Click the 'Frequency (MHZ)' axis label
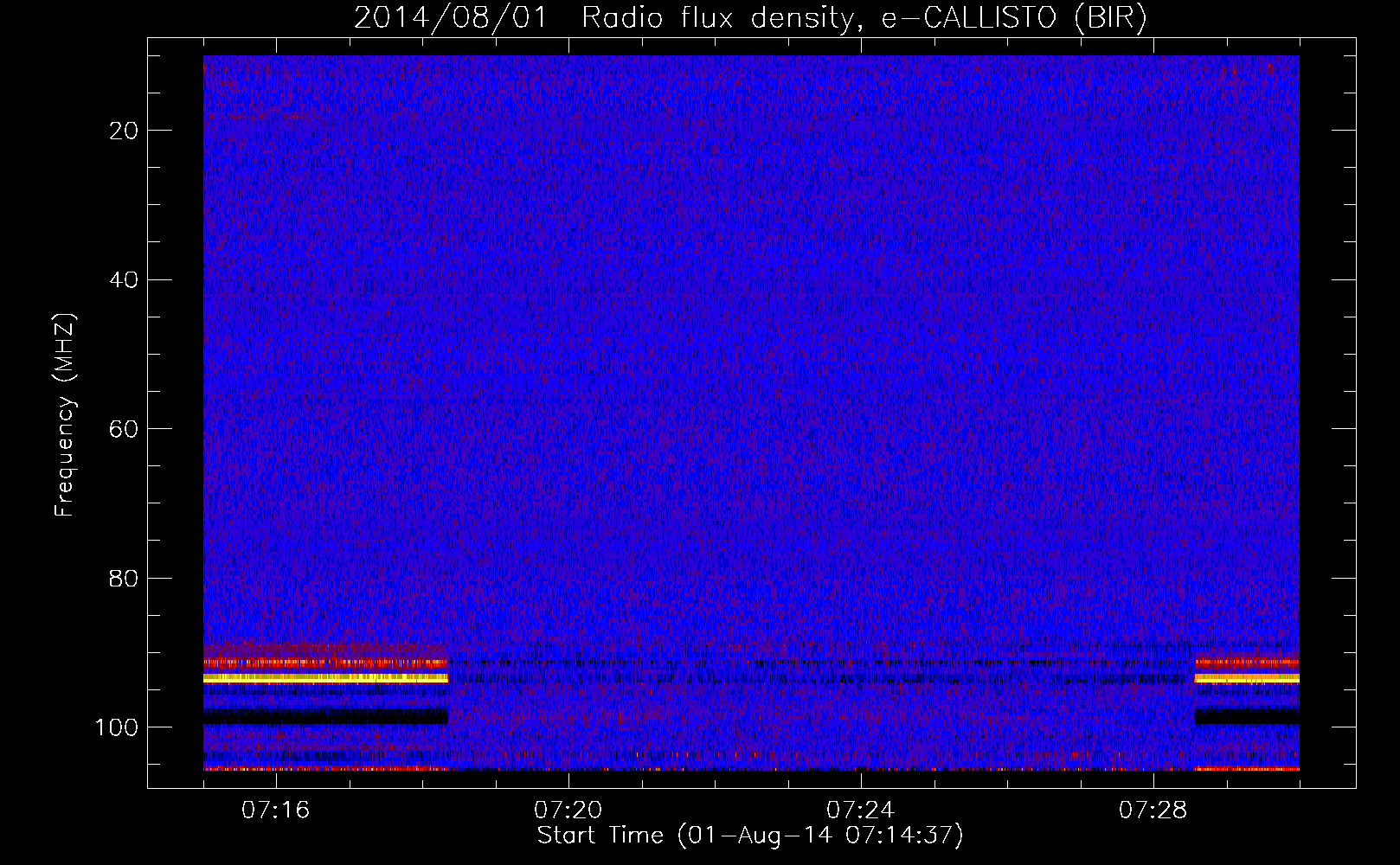 [65, 414]
